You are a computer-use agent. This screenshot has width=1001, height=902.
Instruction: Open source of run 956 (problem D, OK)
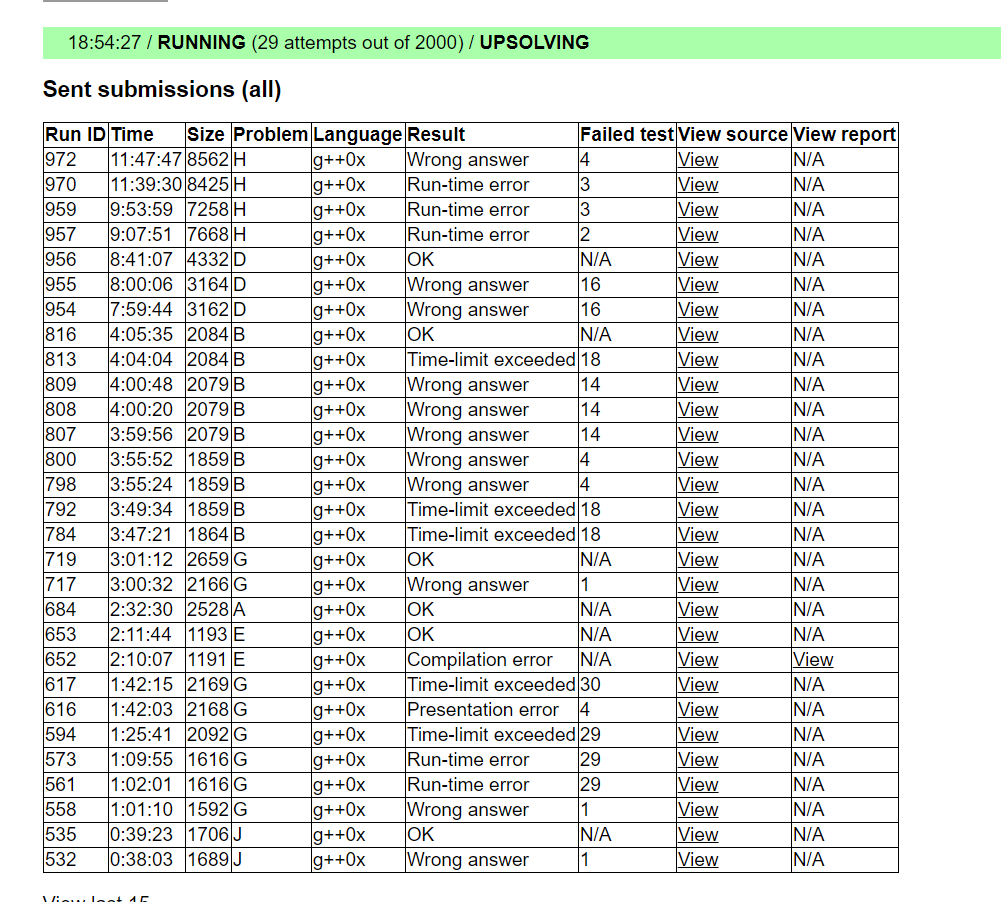[697, 260]
